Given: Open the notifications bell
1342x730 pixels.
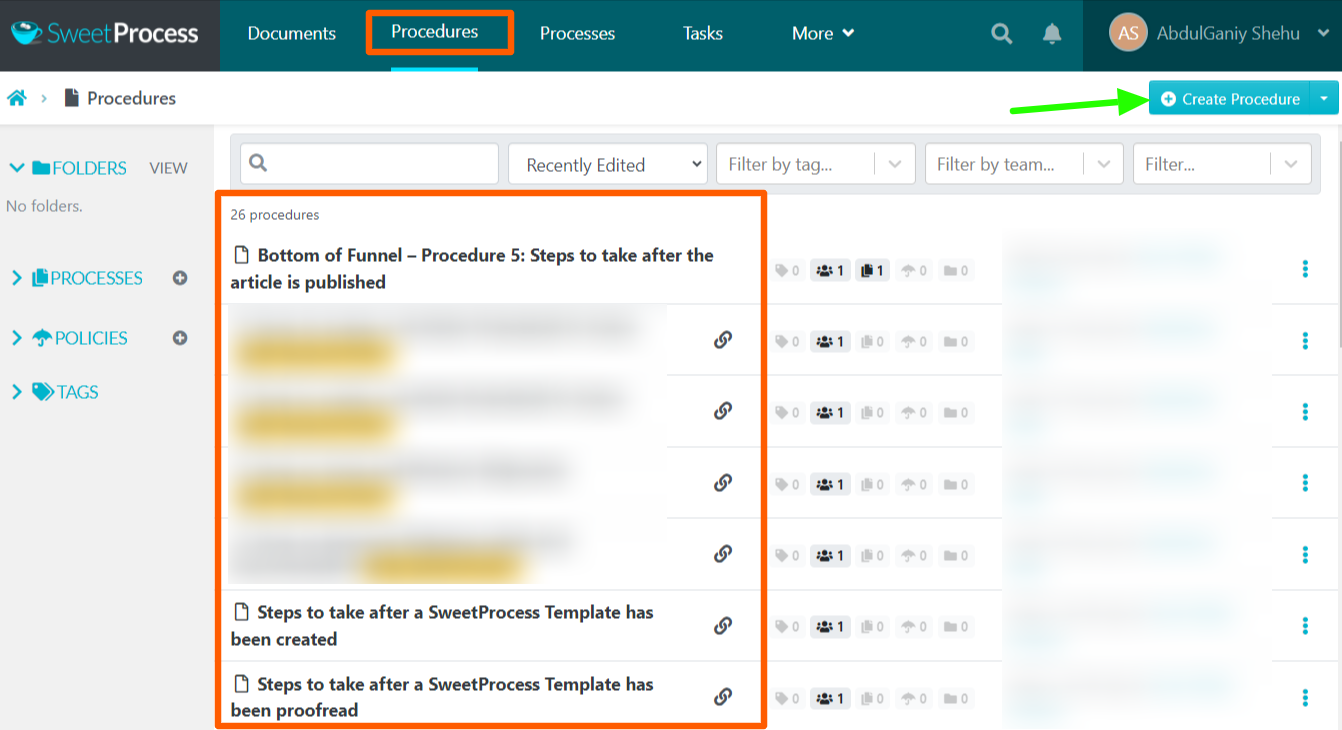Looking at the screenshot, I should tap(1052, 34).
